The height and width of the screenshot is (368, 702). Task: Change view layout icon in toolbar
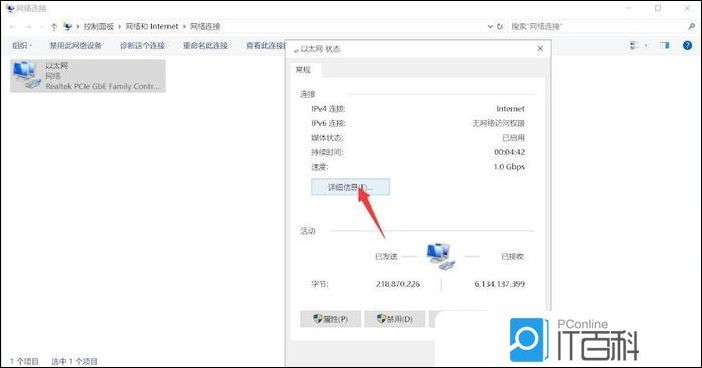coord(634,45)
